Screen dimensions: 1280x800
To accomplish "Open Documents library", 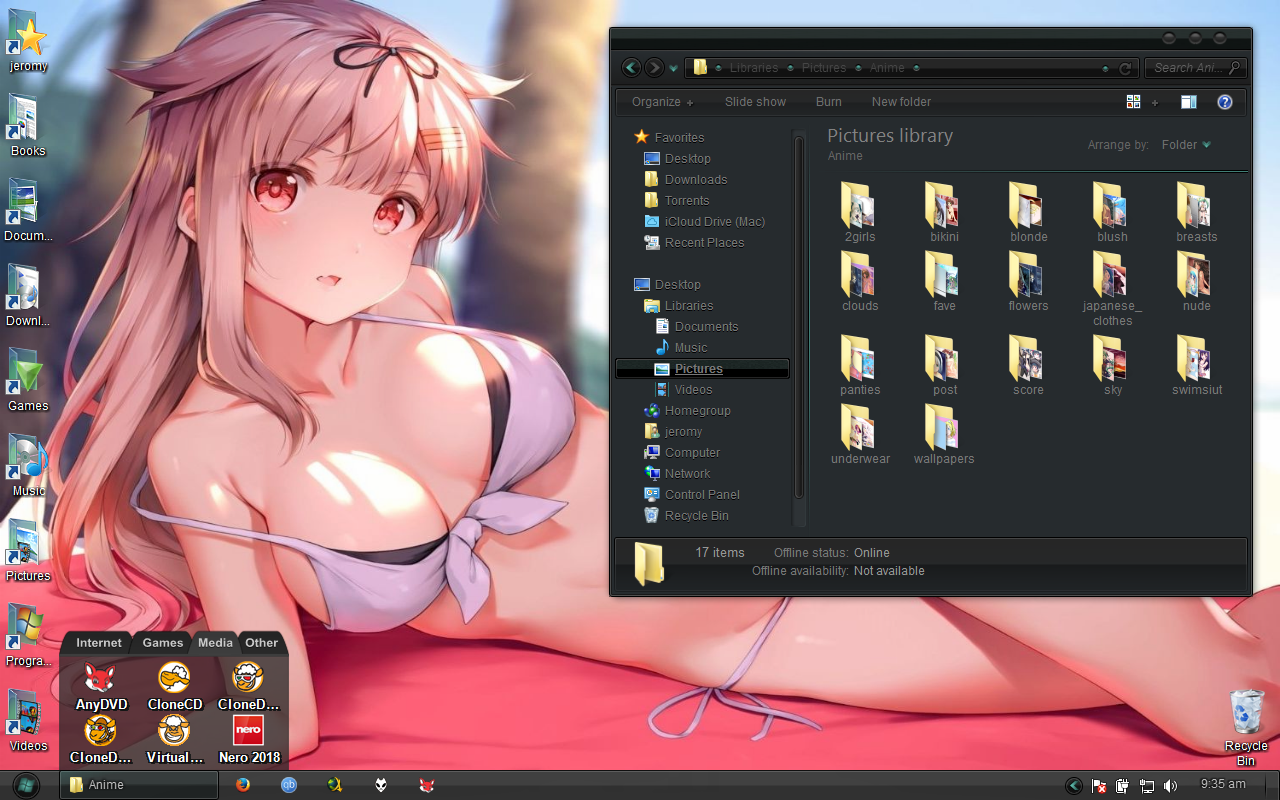I will [x=696, y=326].
